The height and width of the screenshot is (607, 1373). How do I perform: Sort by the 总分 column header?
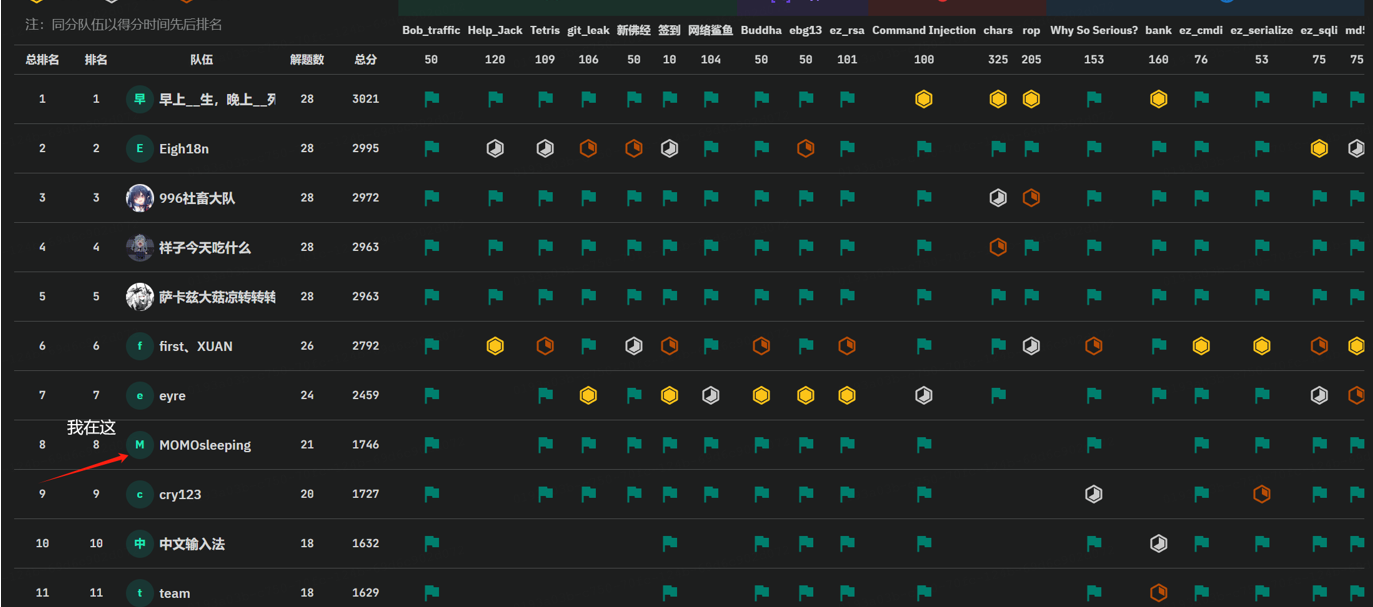(366, 60)
